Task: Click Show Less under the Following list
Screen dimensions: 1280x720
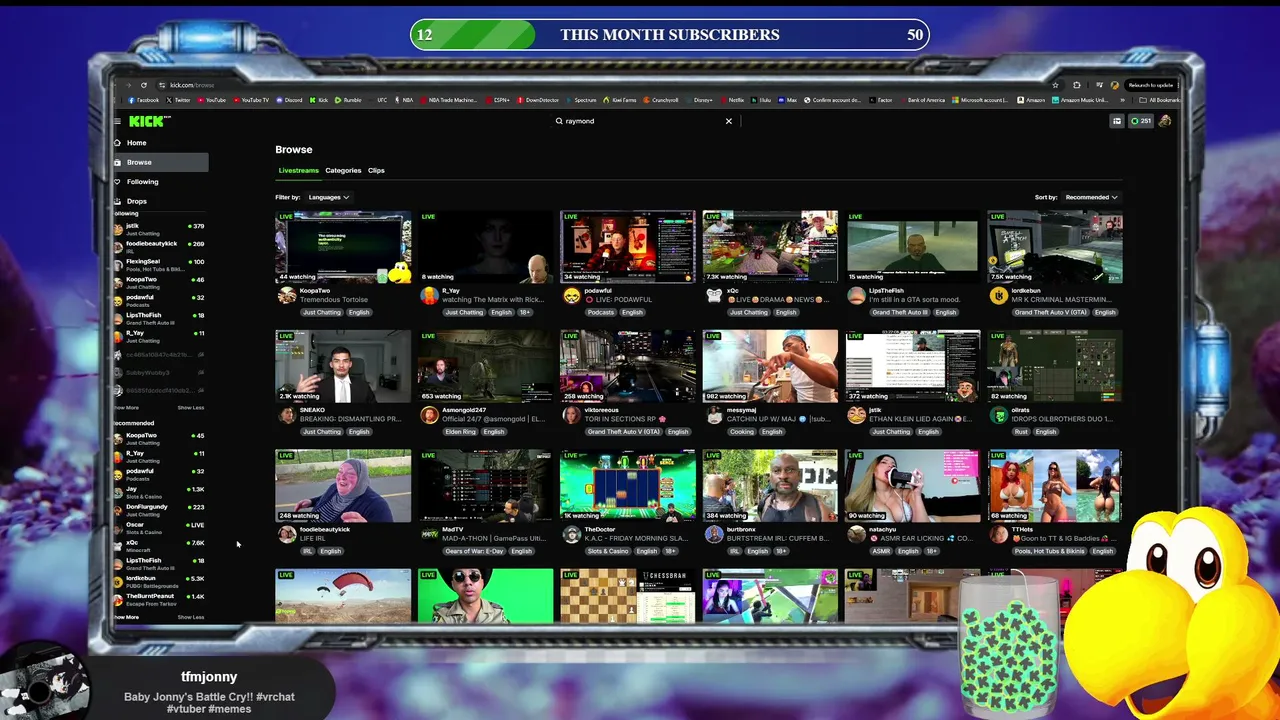Action: [191, 408]
